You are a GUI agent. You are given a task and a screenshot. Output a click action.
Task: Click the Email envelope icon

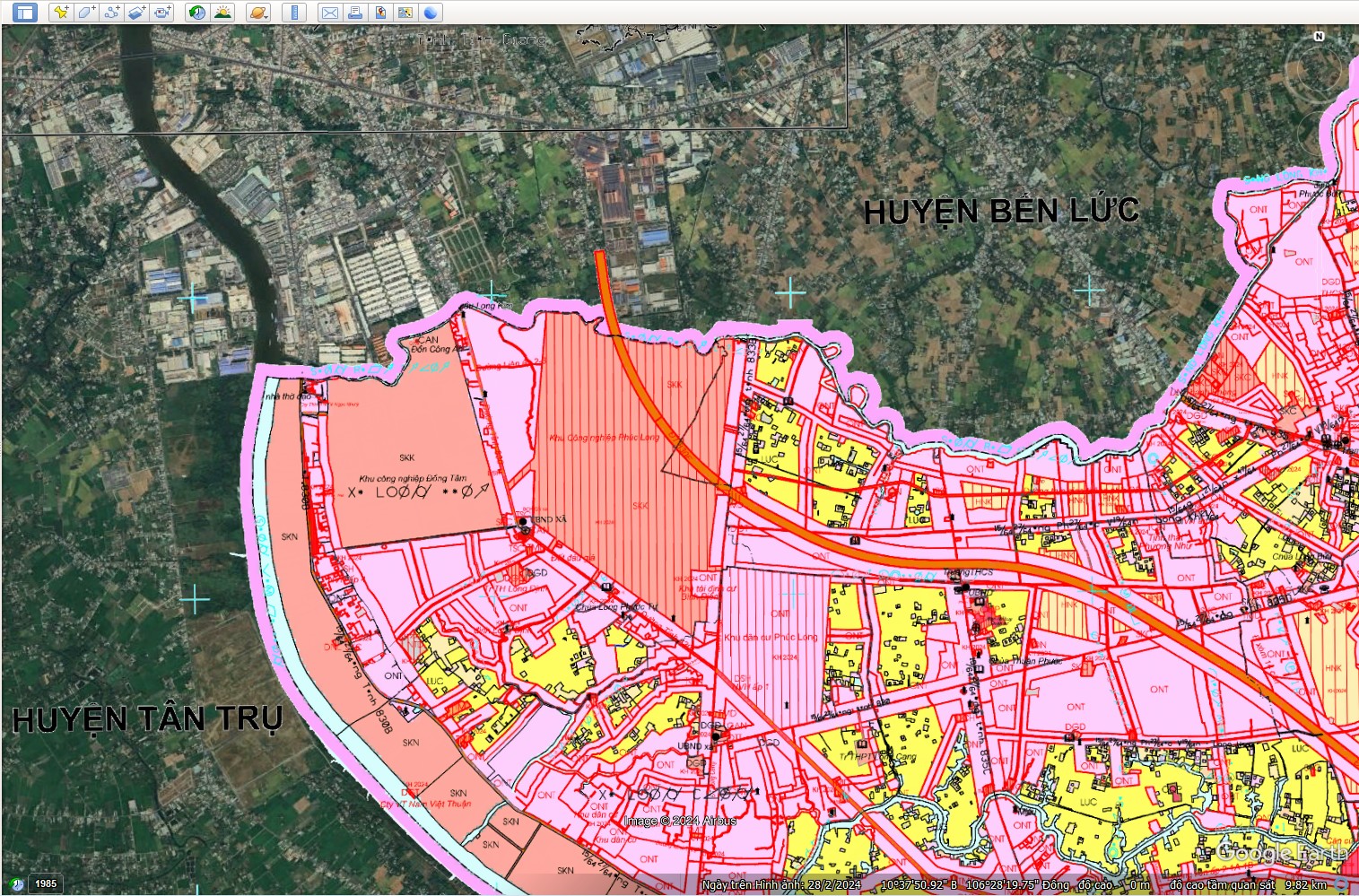[x=329, y=13]
